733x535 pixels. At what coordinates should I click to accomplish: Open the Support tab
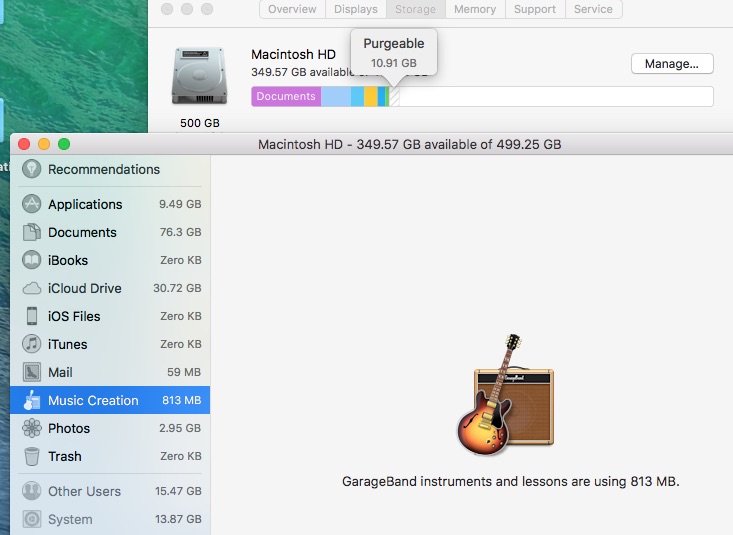tap(535, 9)
